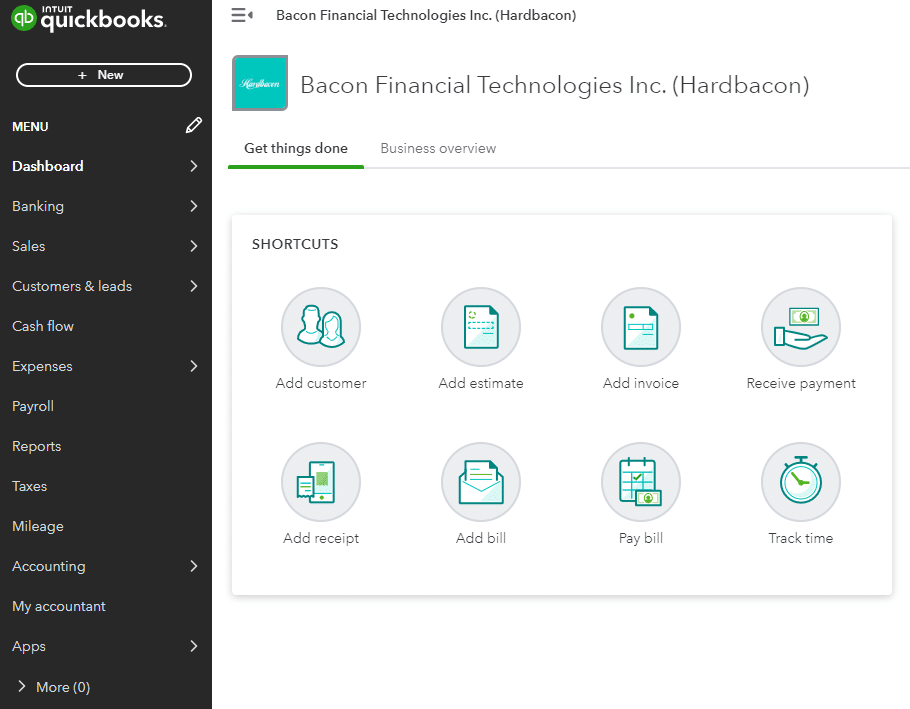910x709 pixels.
Task: Select the Add receipt shortcut icon
Action: pos(320,481)
